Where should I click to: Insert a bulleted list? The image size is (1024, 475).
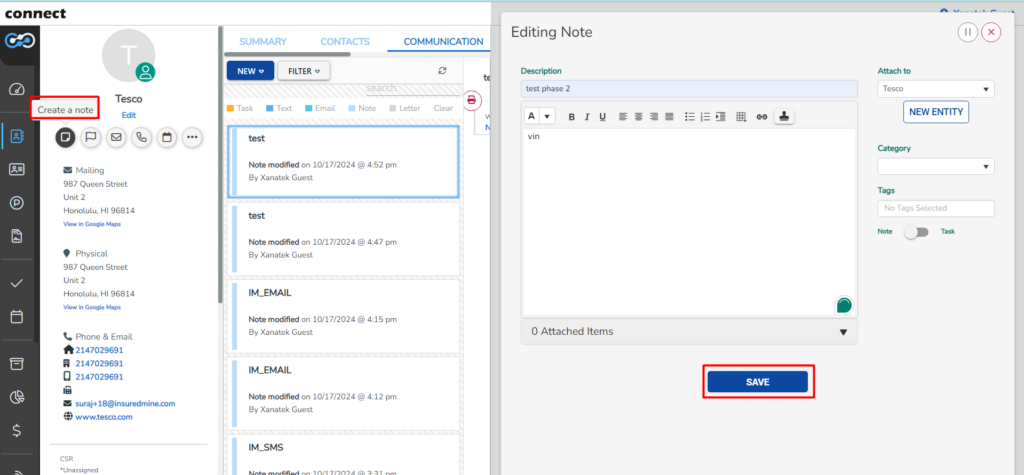point(690,116)
